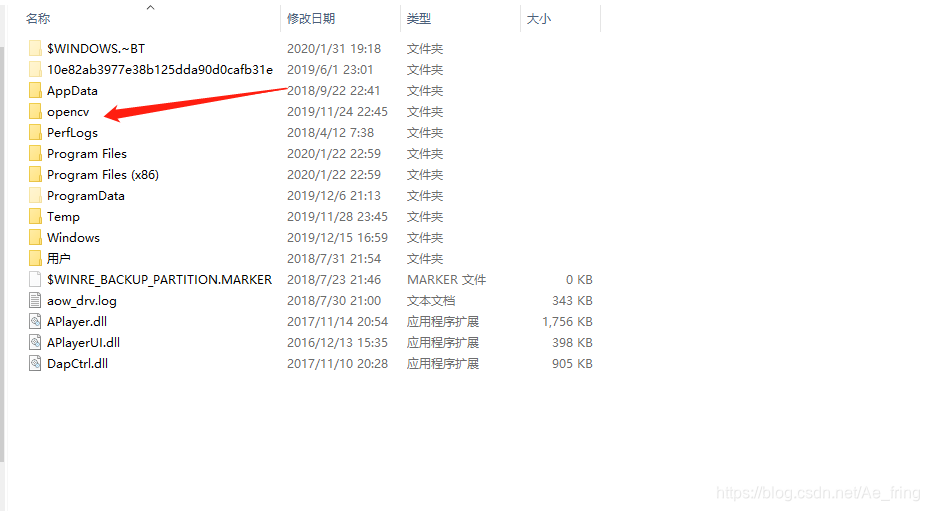Click the date 2020/1/31 19:18
Image resolution: width=929 pixels, height=511 pixels.
pyautogui.click(x=334, y=49)
